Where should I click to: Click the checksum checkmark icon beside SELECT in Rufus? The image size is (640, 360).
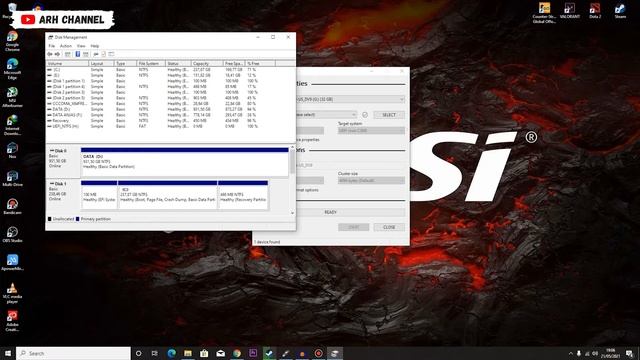[364, 115]
